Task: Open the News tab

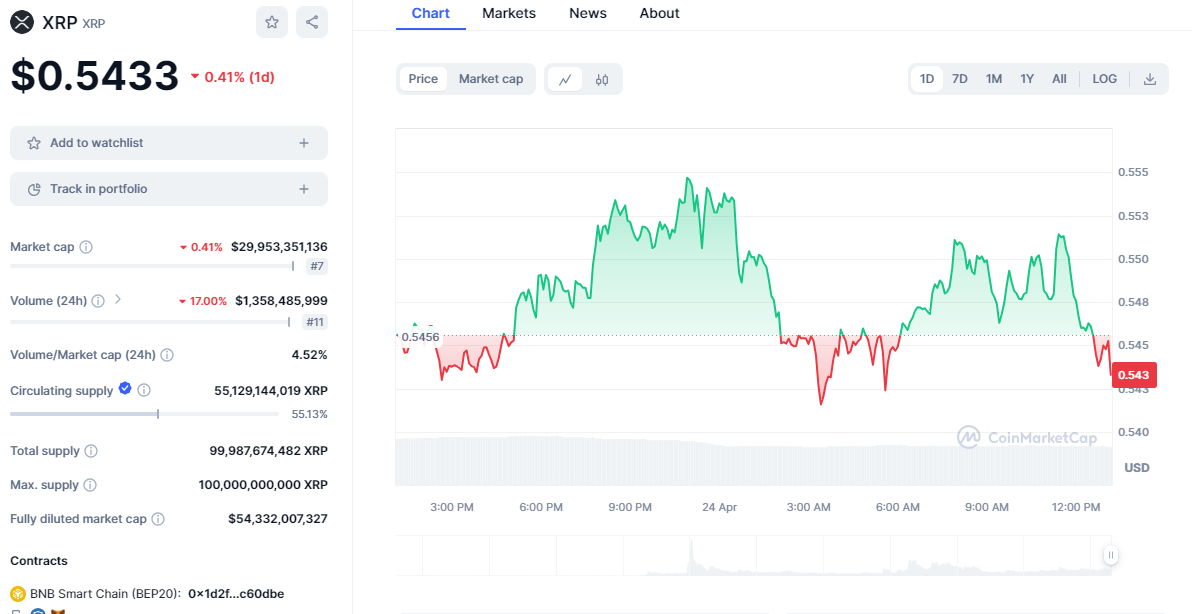Action: pos(588,13)
